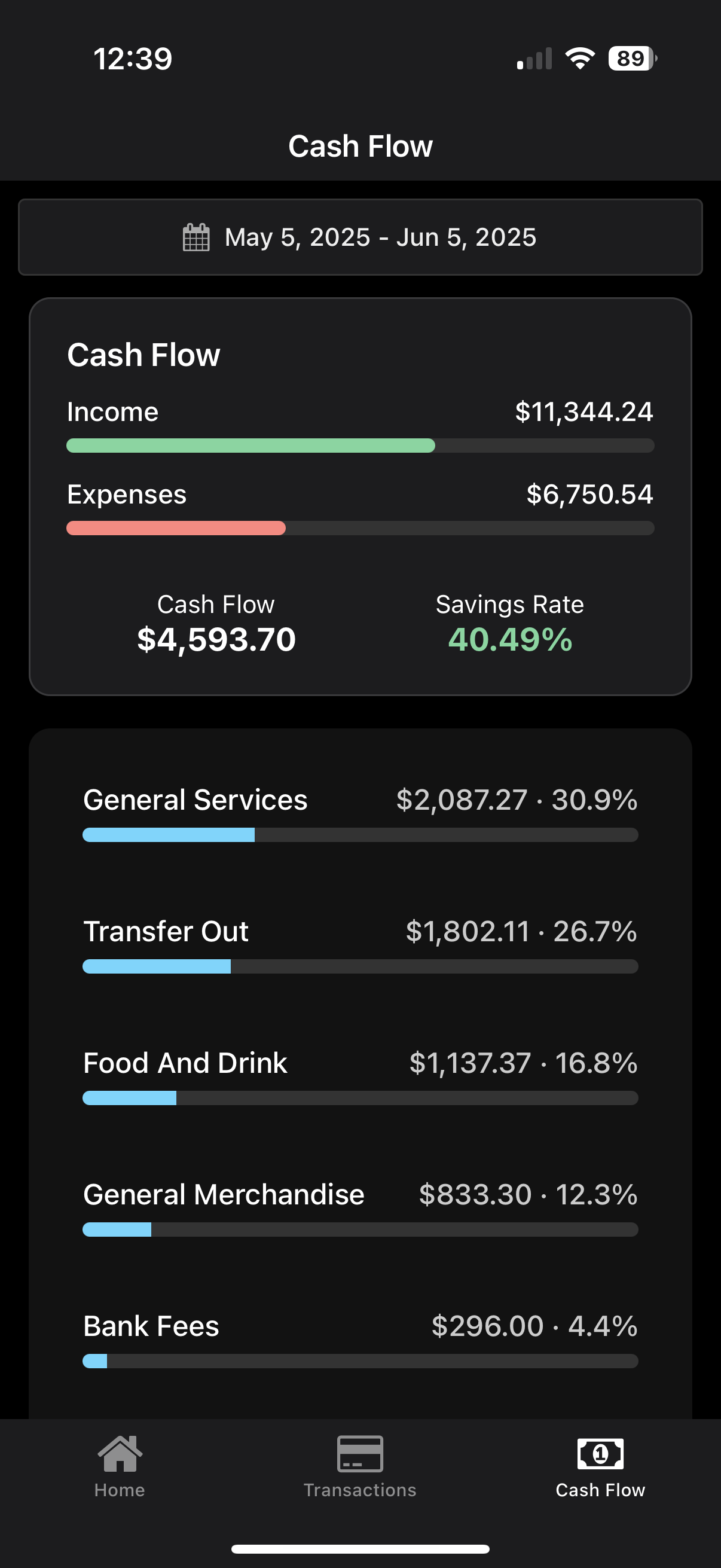
Task: Tap the red Expenses progress bar
Action: pyautogui.click(x=176, y=529)
